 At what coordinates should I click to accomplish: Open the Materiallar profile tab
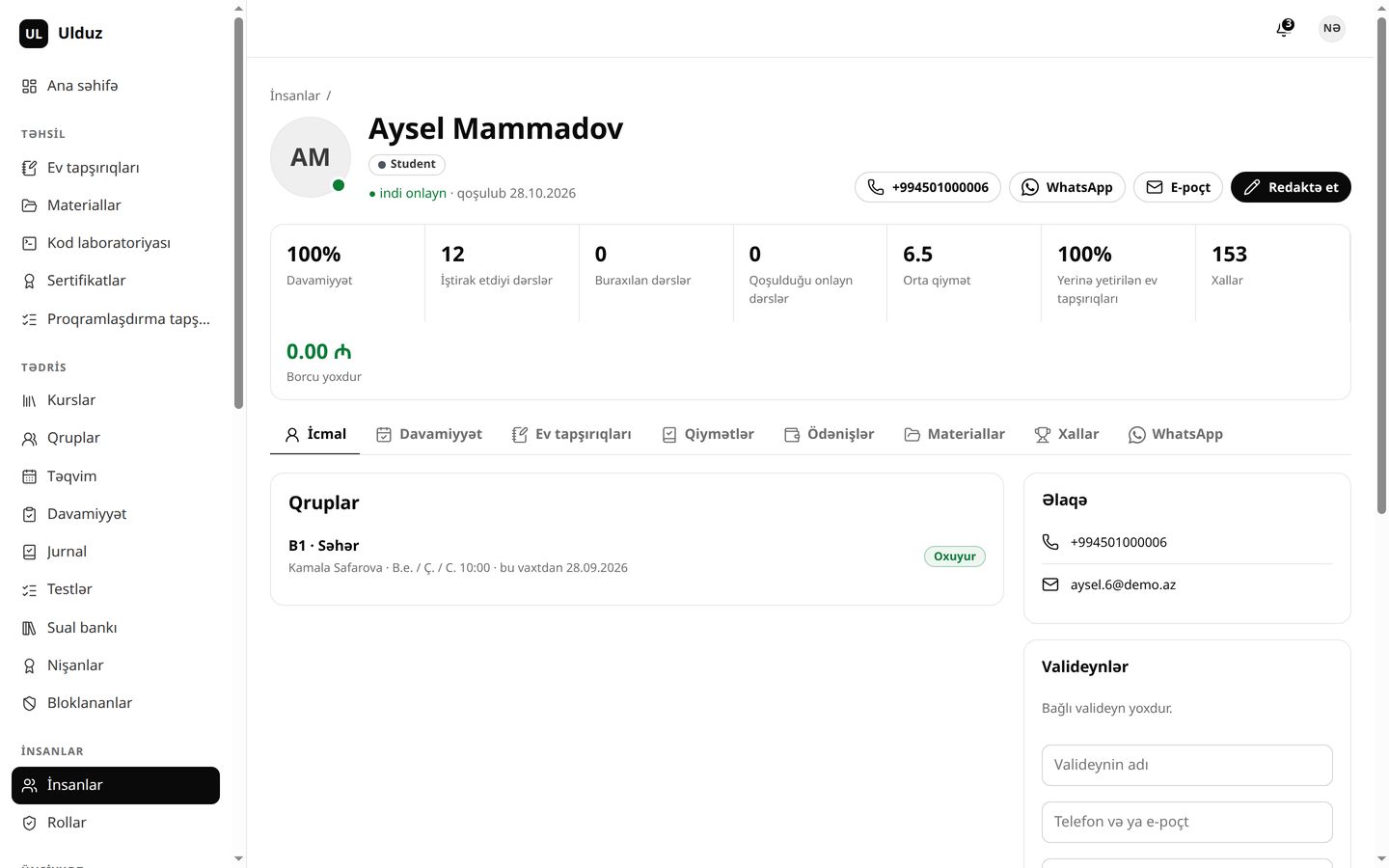point(955,434)
